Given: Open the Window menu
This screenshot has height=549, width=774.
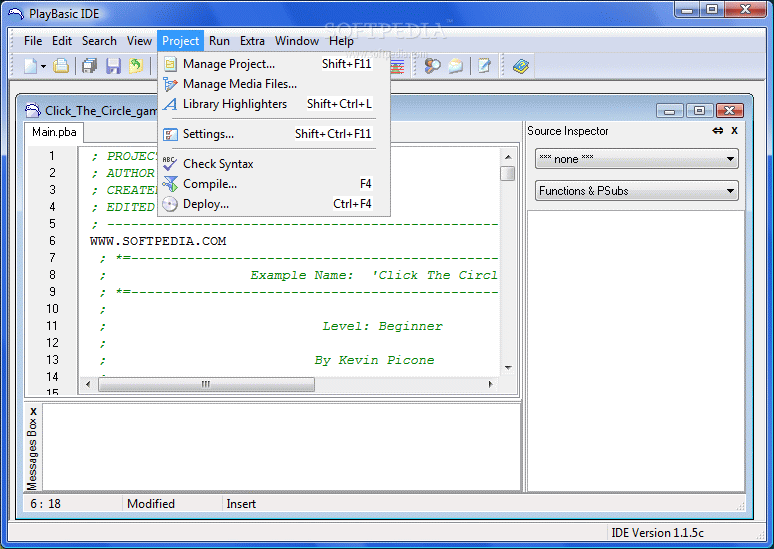Looking at the screenshot, I should click(297, 41).
